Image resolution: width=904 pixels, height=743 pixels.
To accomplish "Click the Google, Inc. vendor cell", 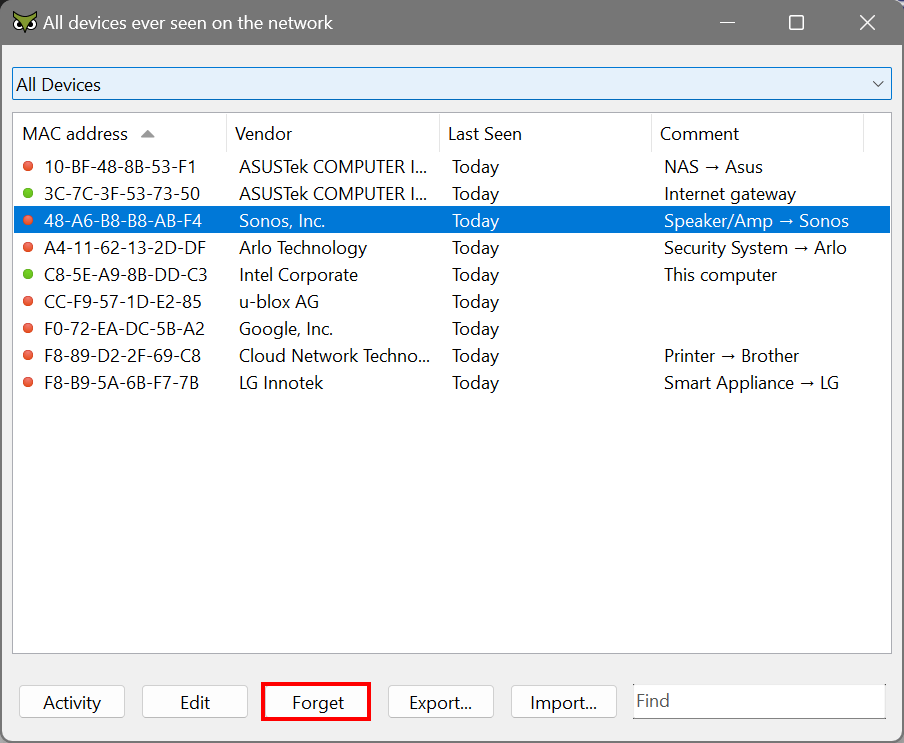I will (286, 329).
